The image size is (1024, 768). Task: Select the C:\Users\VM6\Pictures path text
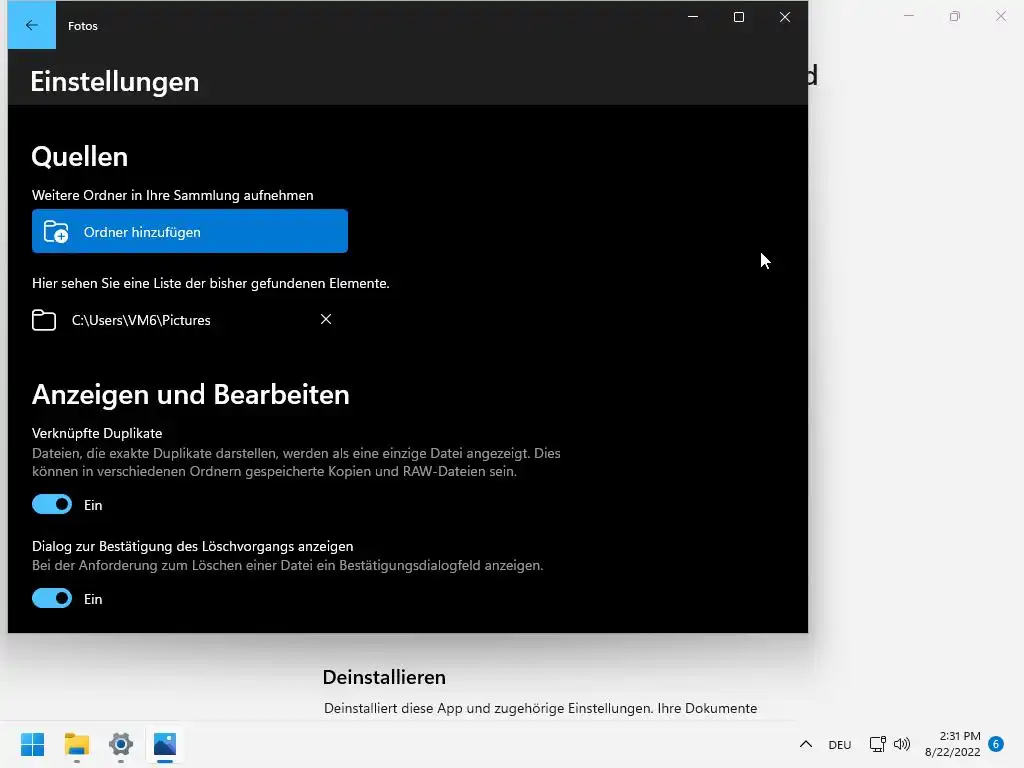tap(141, 320)
